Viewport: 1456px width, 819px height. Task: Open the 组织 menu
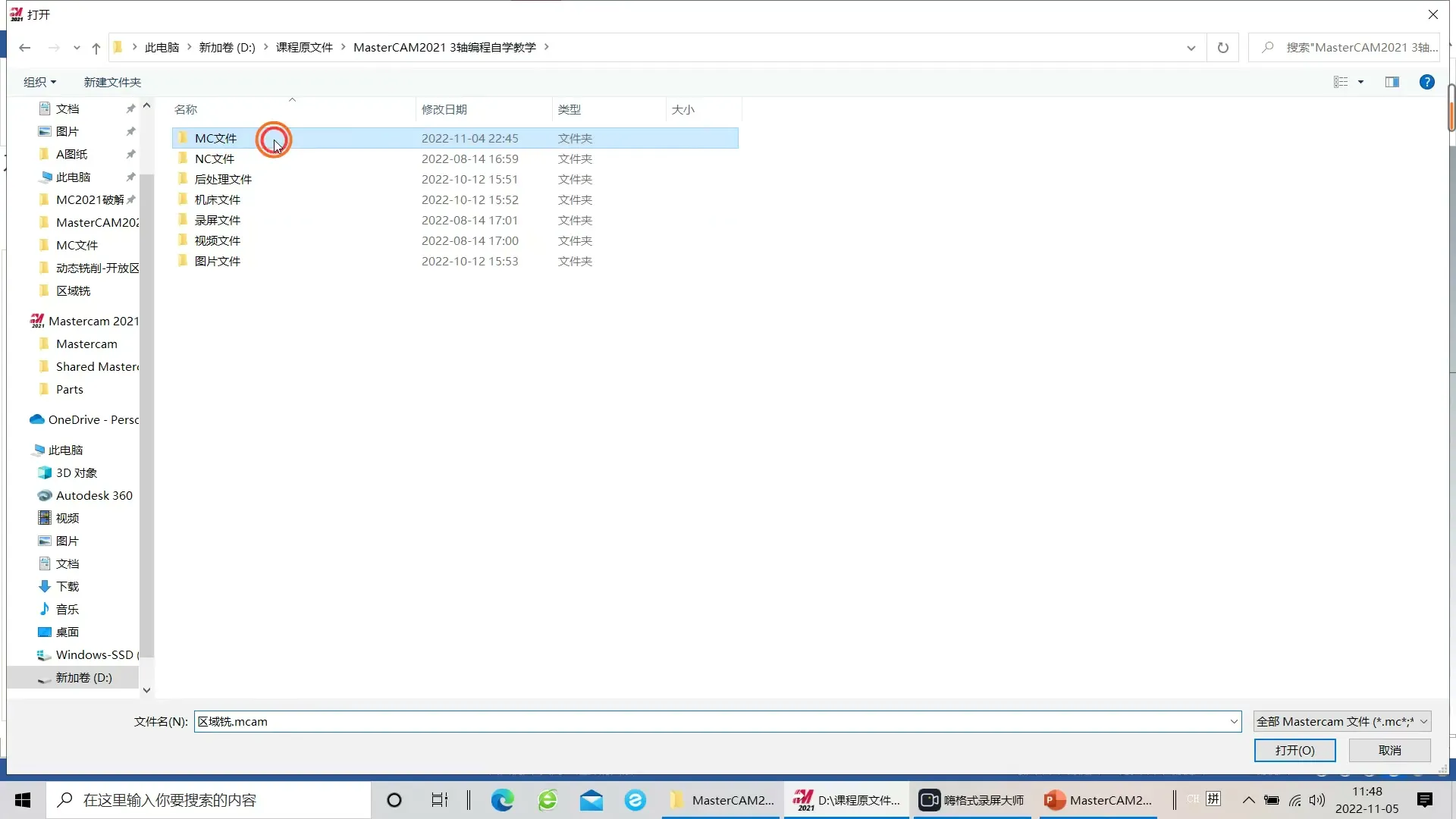[39, 82]
